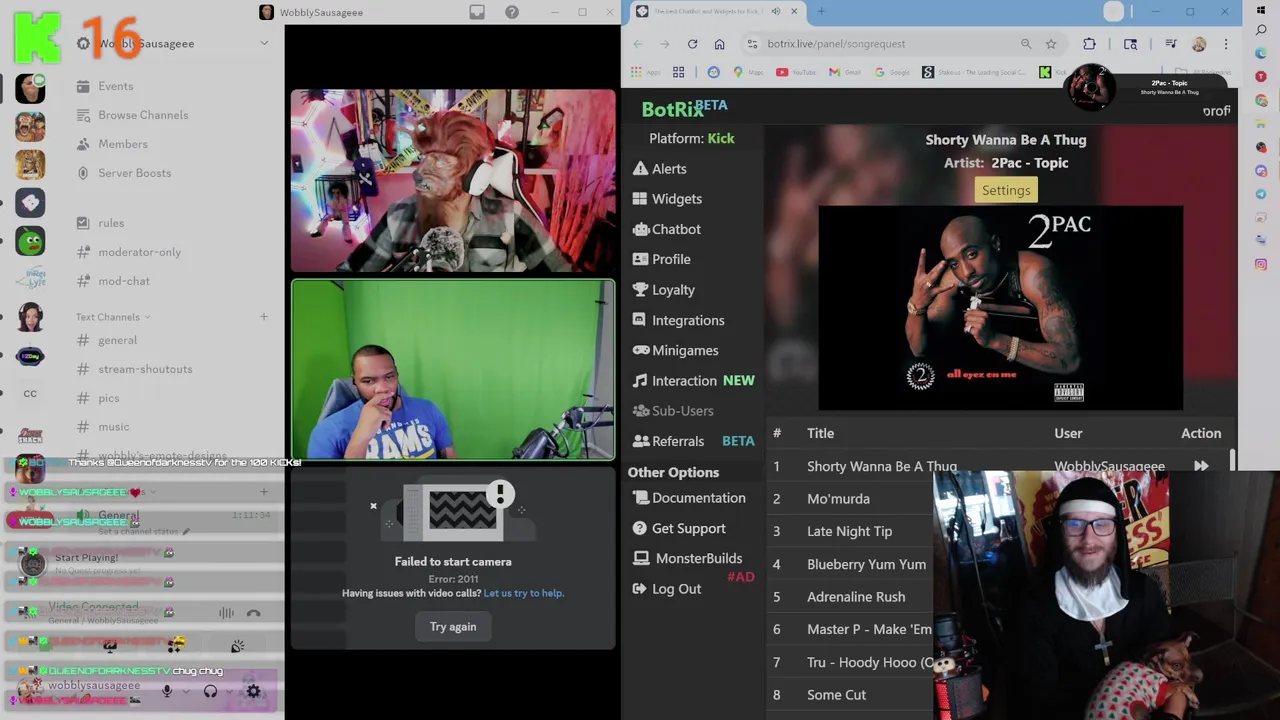
Task: Open Discord inbox icon in title bar
Action: (x=477, y=12)
